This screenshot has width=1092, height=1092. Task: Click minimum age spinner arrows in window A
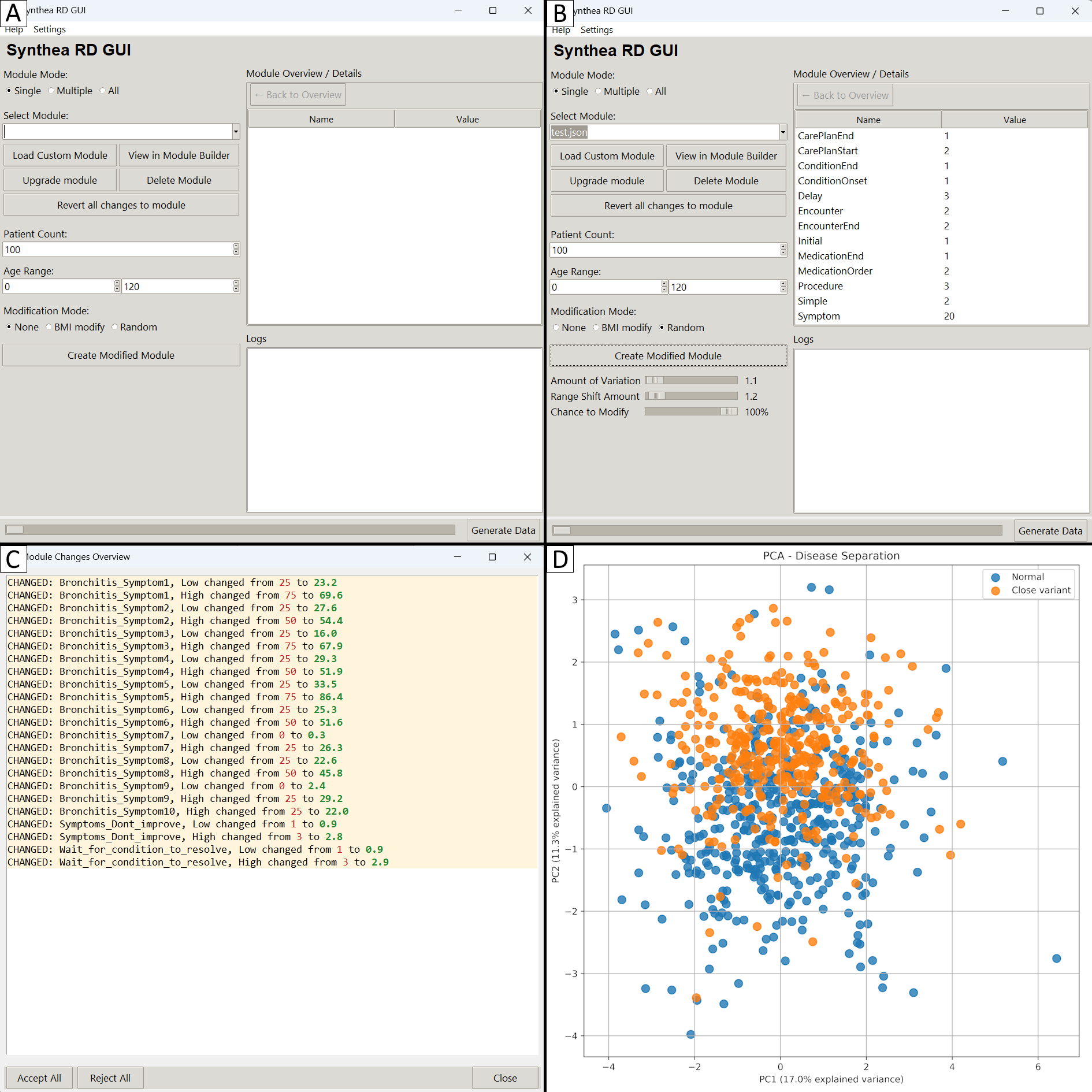[117, 287]
